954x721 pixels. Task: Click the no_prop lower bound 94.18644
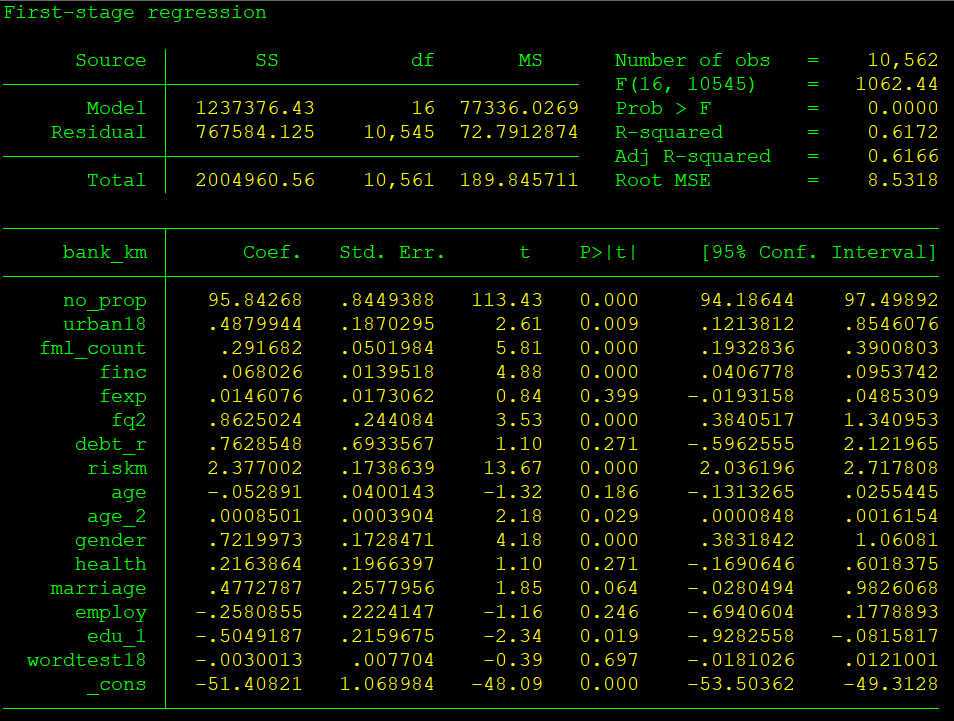pyautogui.click(x=747, y=300)
